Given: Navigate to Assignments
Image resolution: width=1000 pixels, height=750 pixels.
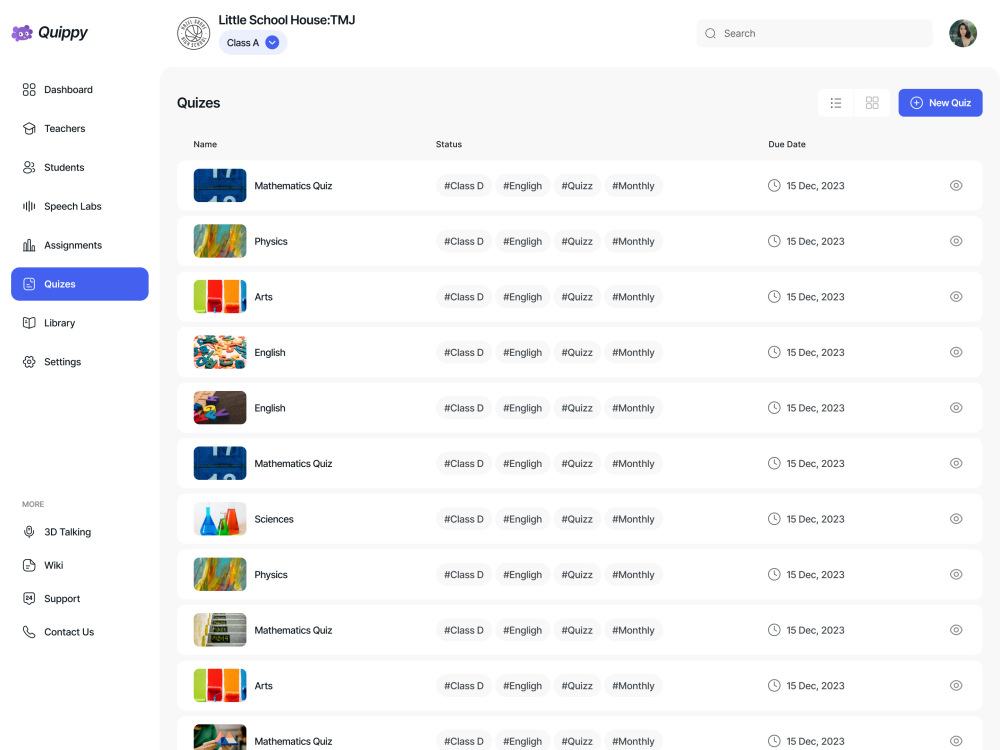Looking at the screenshot, I should pos(80,246).
